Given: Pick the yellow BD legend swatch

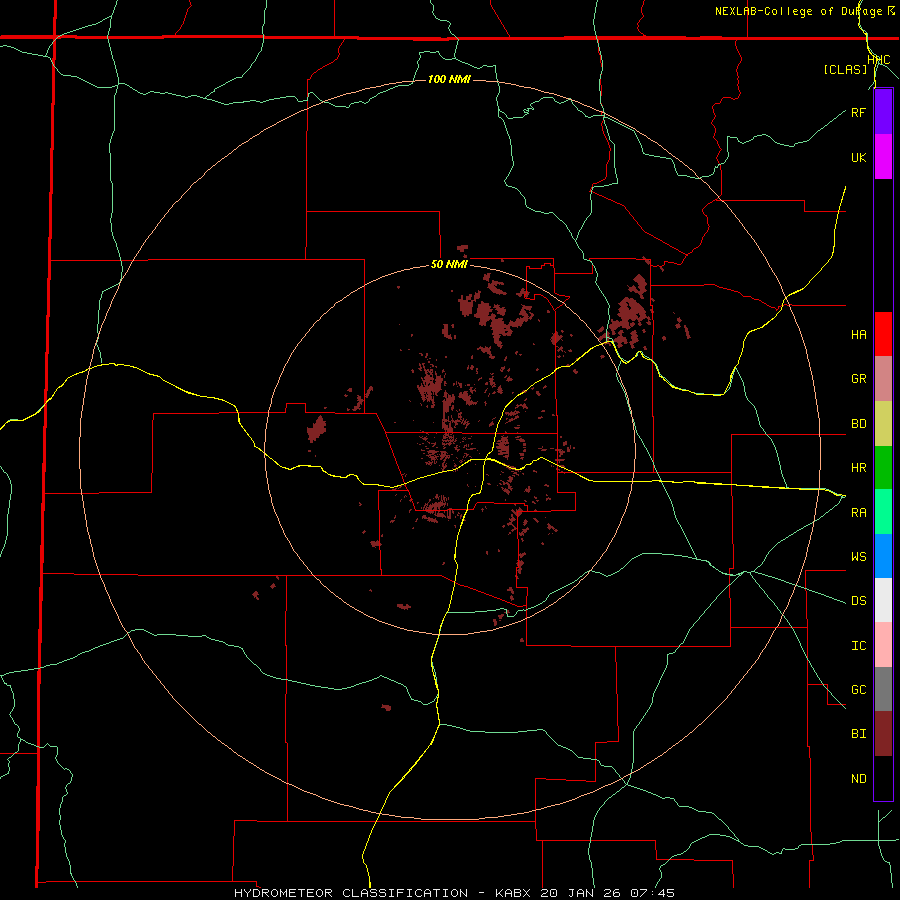Looking at the screenshot, I should 883,424.
